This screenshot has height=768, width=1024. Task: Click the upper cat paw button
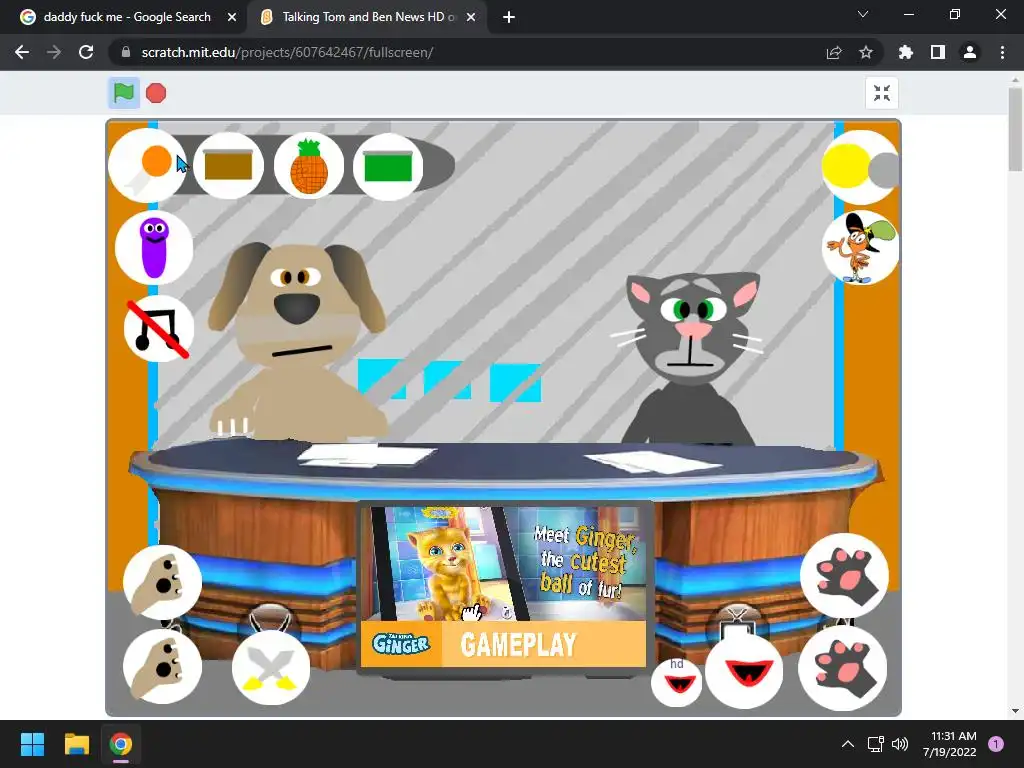coord(844,575)
